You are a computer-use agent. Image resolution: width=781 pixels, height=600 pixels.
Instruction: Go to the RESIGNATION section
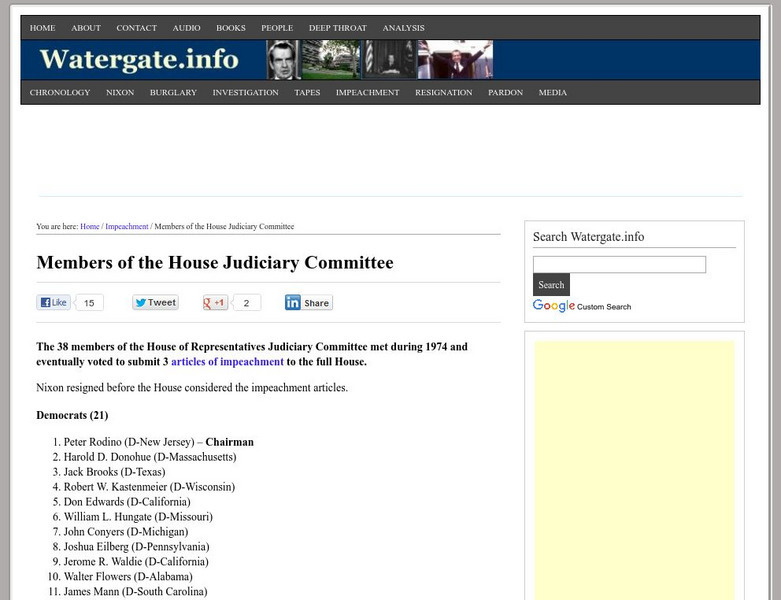click(x=444, y=93)
